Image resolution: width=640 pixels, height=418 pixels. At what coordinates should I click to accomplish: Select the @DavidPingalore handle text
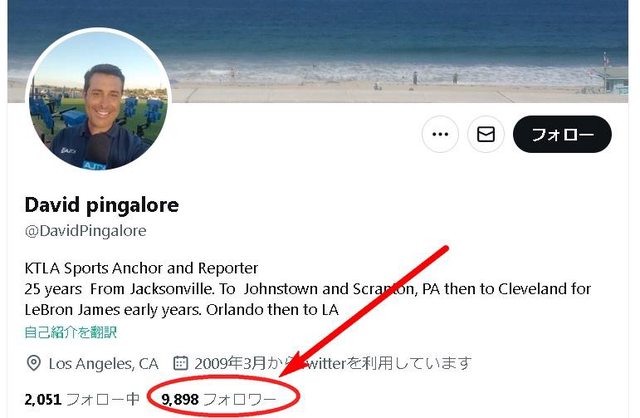point(85,231)
